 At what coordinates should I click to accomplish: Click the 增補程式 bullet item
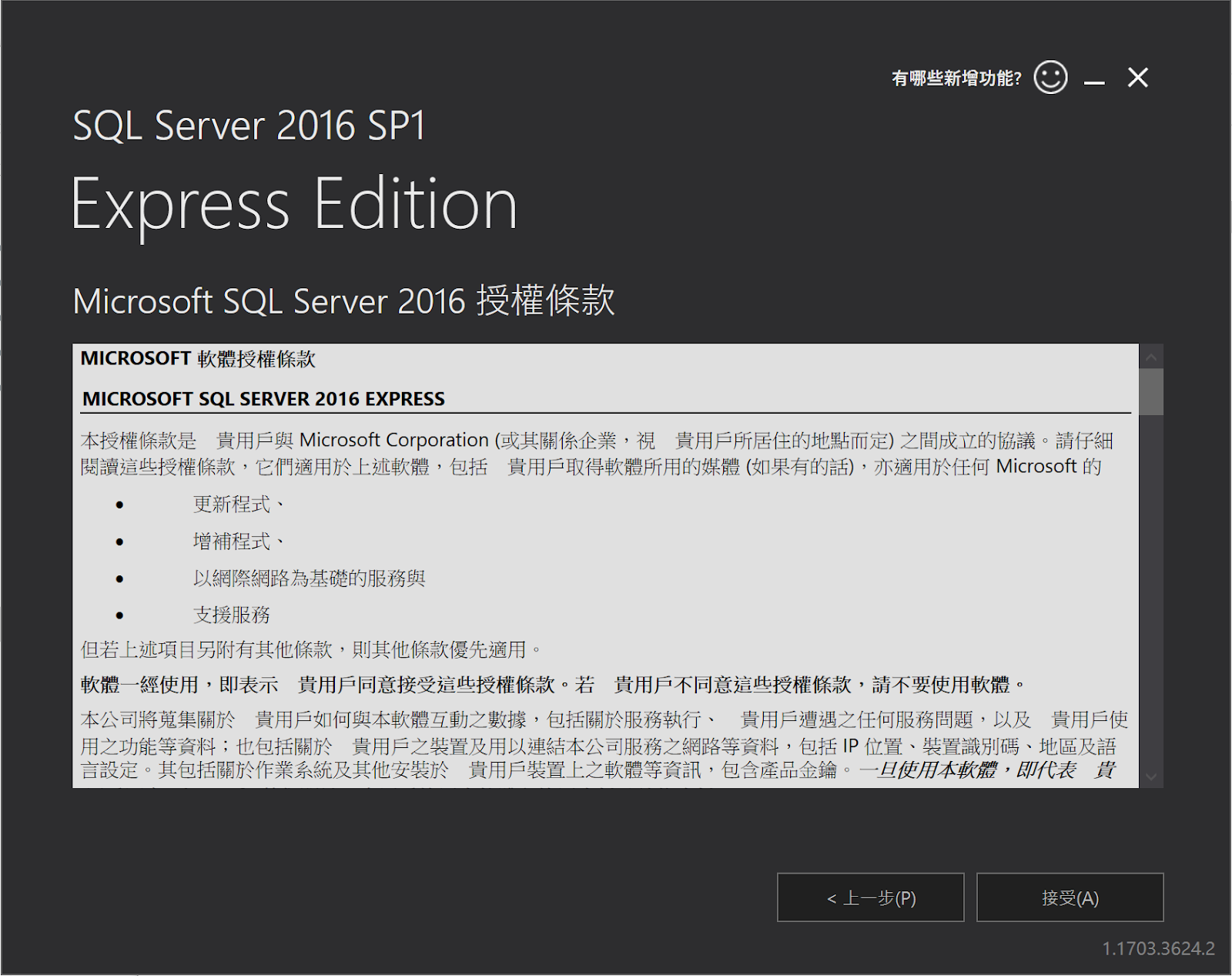[239, 542]
